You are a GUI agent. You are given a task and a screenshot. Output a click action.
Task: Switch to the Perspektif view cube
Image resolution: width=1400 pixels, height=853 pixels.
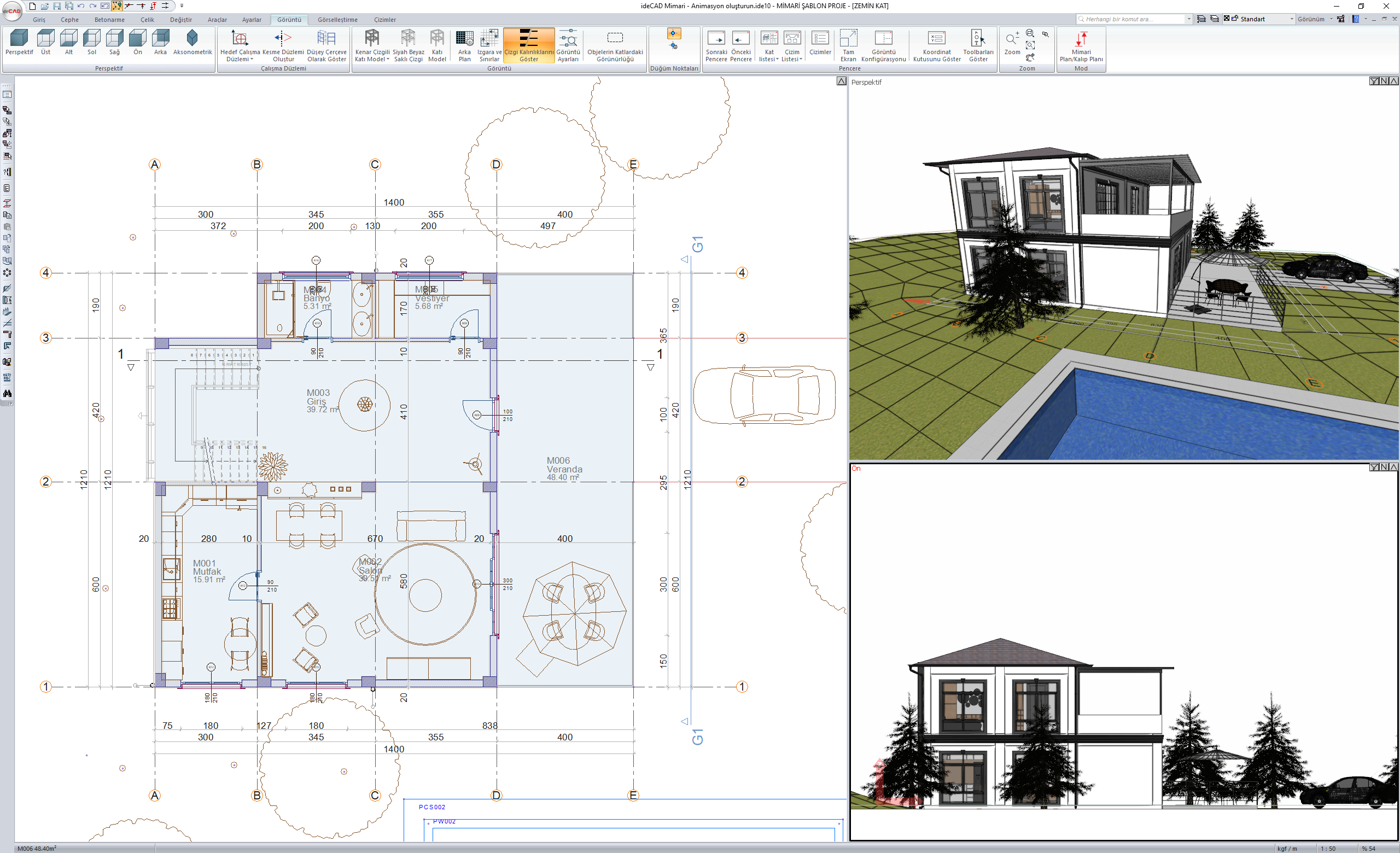(x=19, y=39)
